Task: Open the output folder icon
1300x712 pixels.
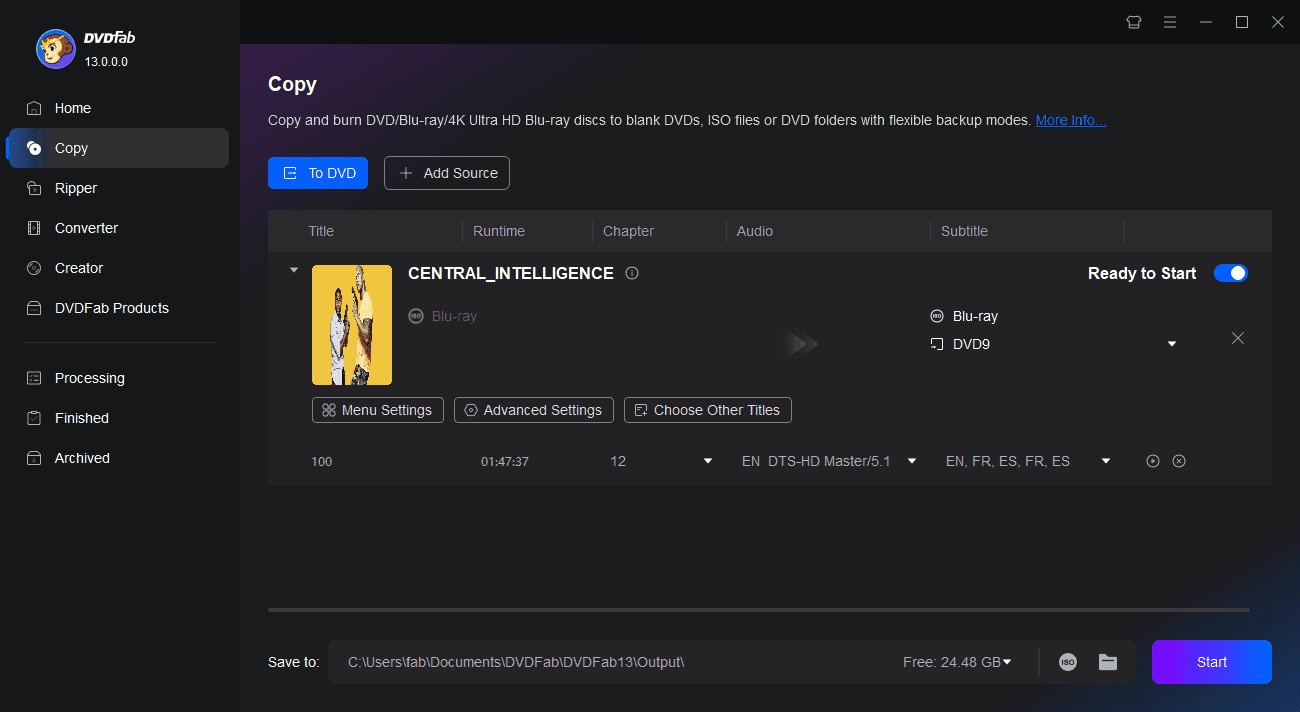Action: coord(1107,662)
